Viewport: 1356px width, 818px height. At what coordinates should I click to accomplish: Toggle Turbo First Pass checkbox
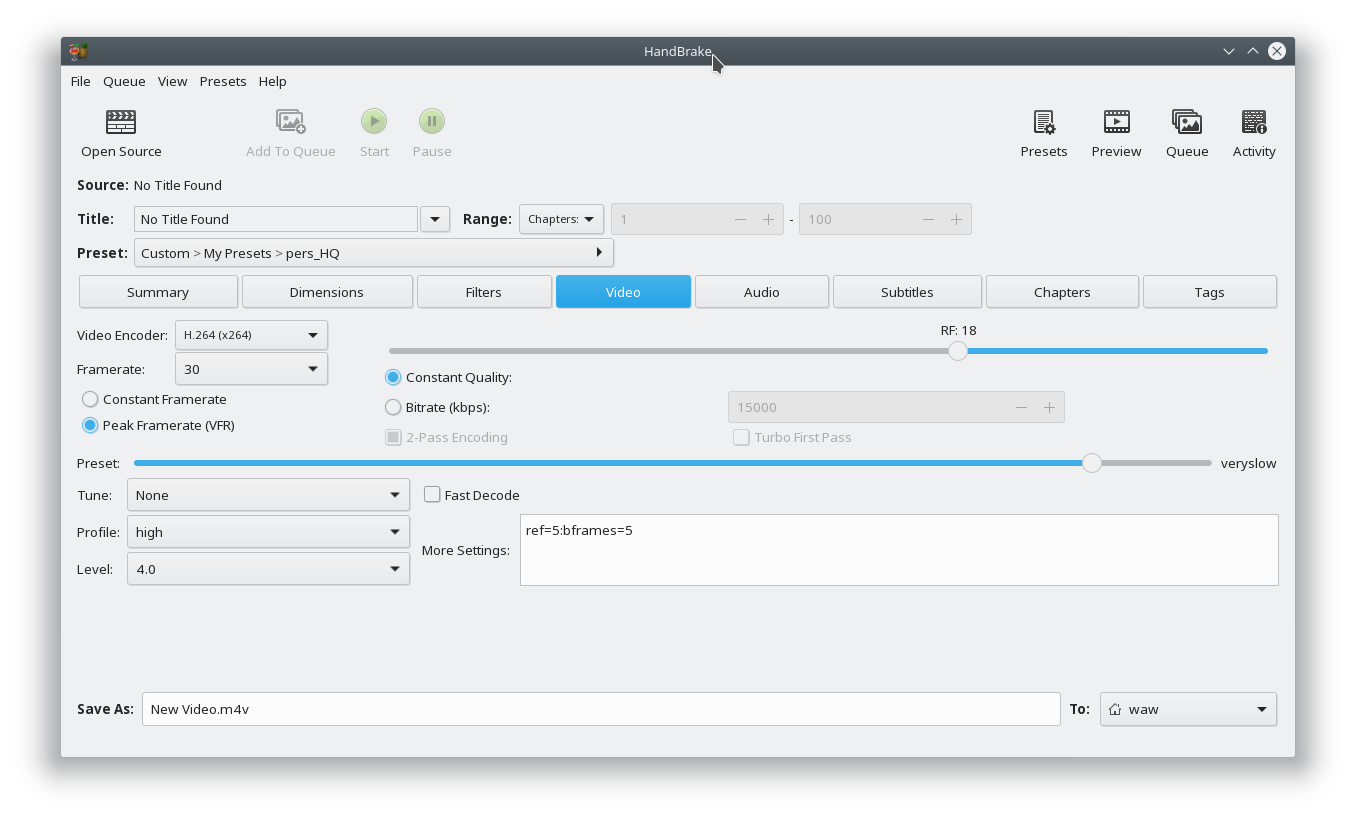(741, 437)
